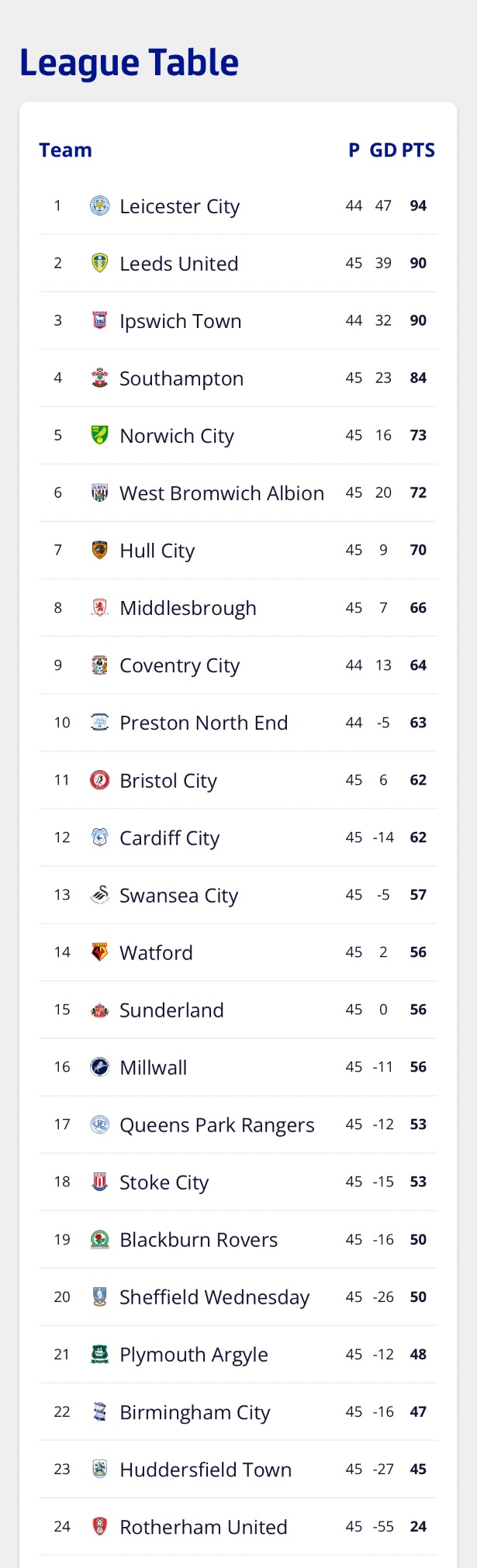Click the Sheffield Wednesday team name

215,1297
